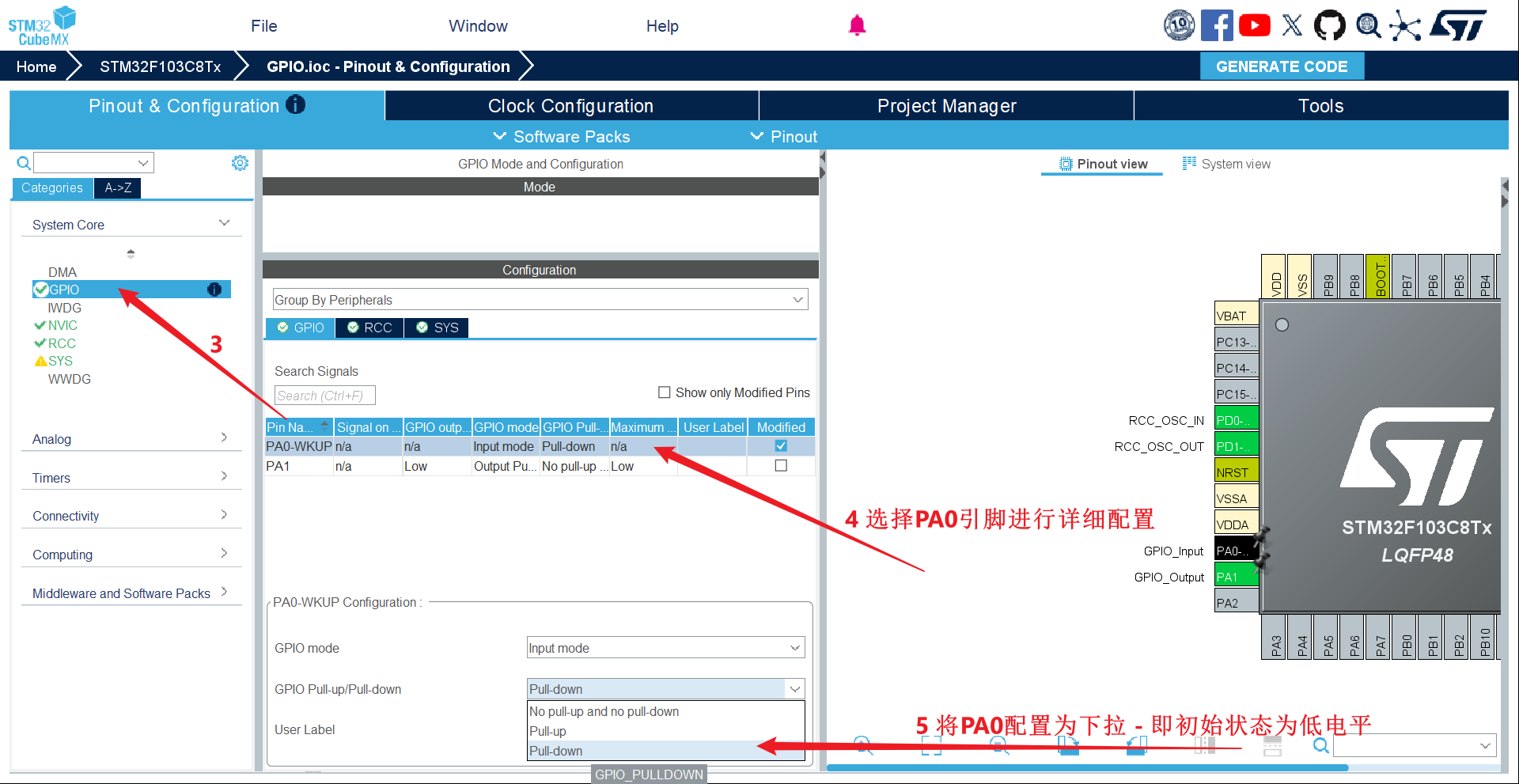Click the GPIO info icon in sidebar
This screenshot has width=1519, height=784.
click(214, 290)
